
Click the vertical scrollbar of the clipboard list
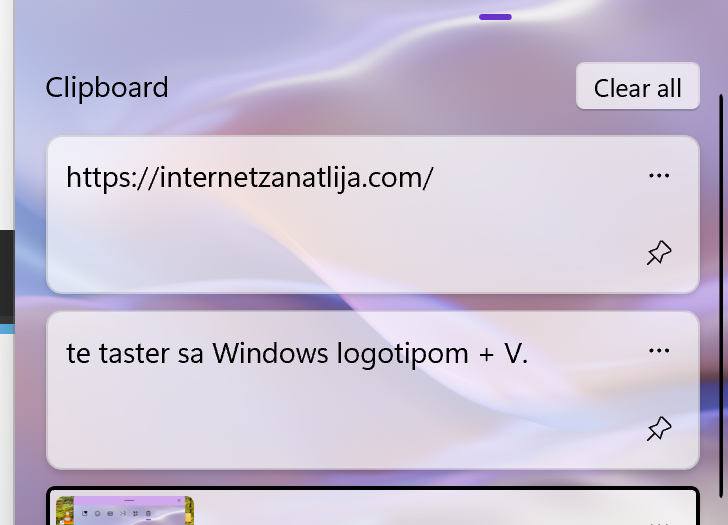coord(721,296)
